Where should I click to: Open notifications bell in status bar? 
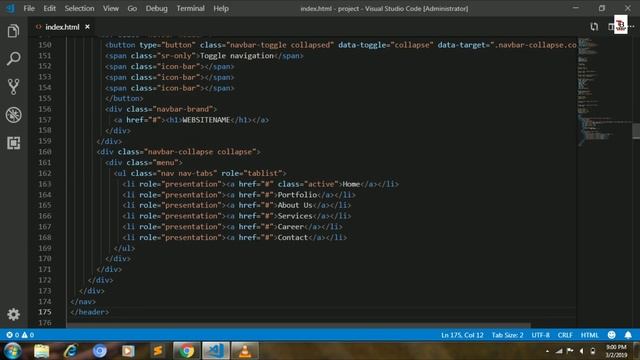coord(628,335)
